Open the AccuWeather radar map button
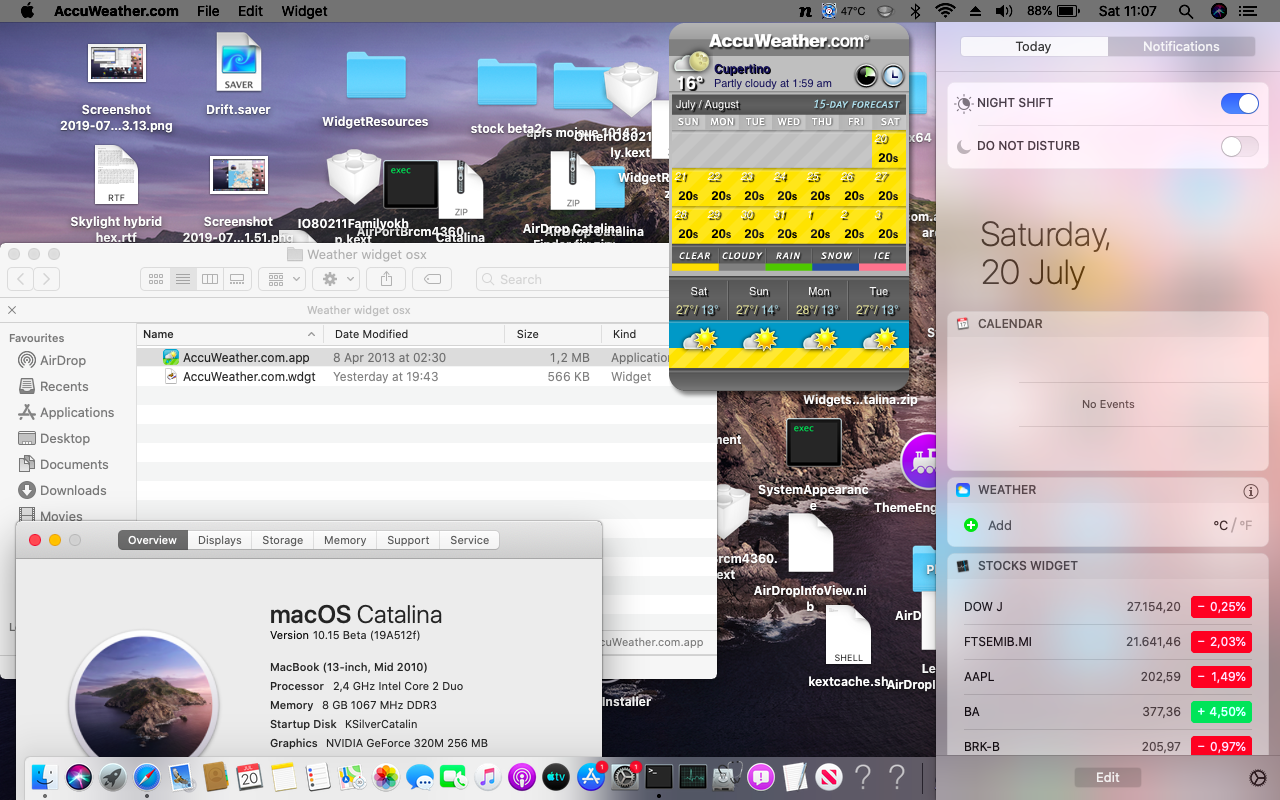Viewport: 1280px width, 800px height. point(866,76)
